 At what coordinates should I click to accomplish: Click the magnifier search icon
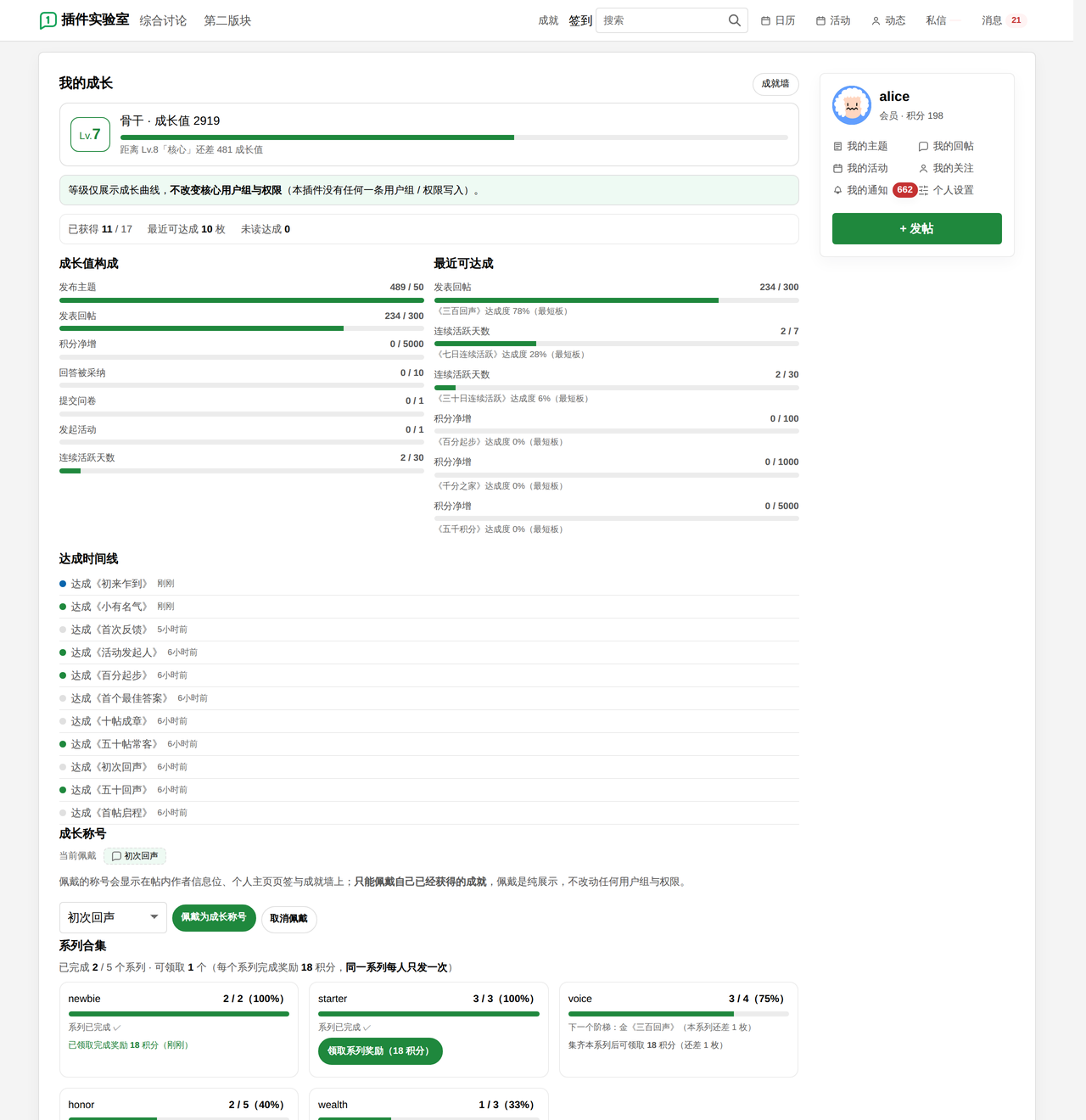(735, 20)
